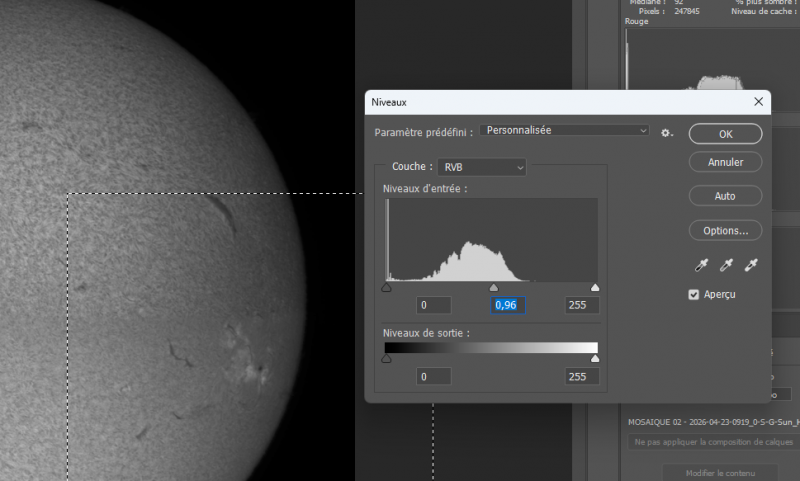Click the output highlight field 255
Image resolution: width=800 pixels, height=481 pixels.
pyautogui.click(x=582, y=376)
